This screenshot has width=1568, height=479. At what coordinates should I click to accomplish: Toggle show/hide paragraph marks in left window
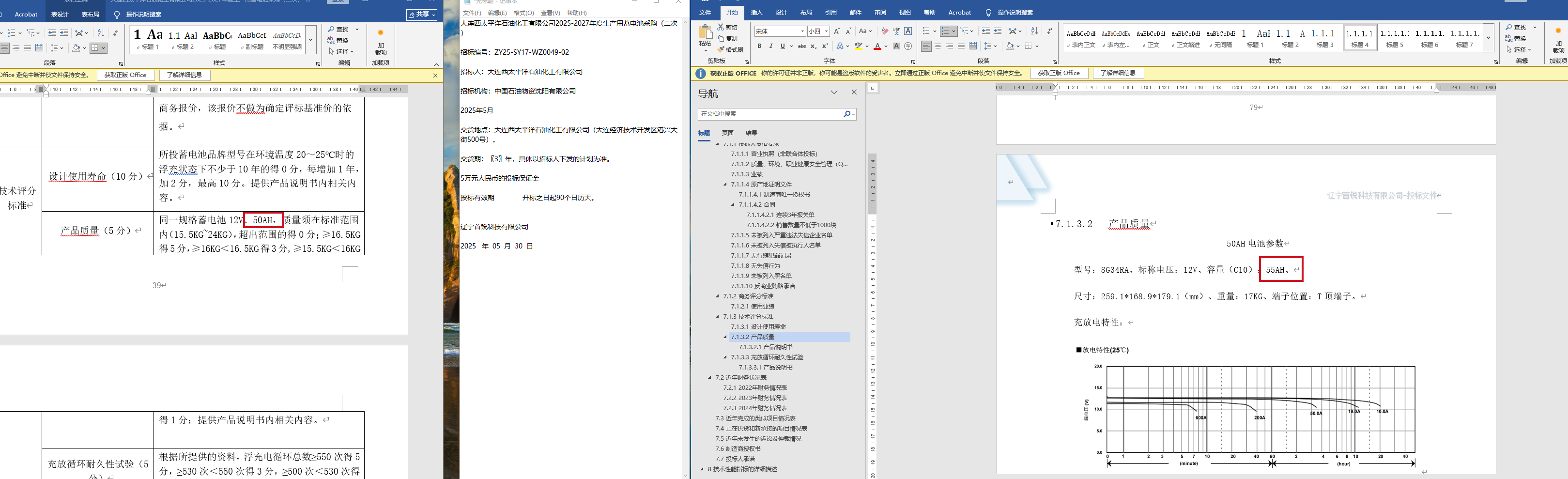tap(116, 33)
